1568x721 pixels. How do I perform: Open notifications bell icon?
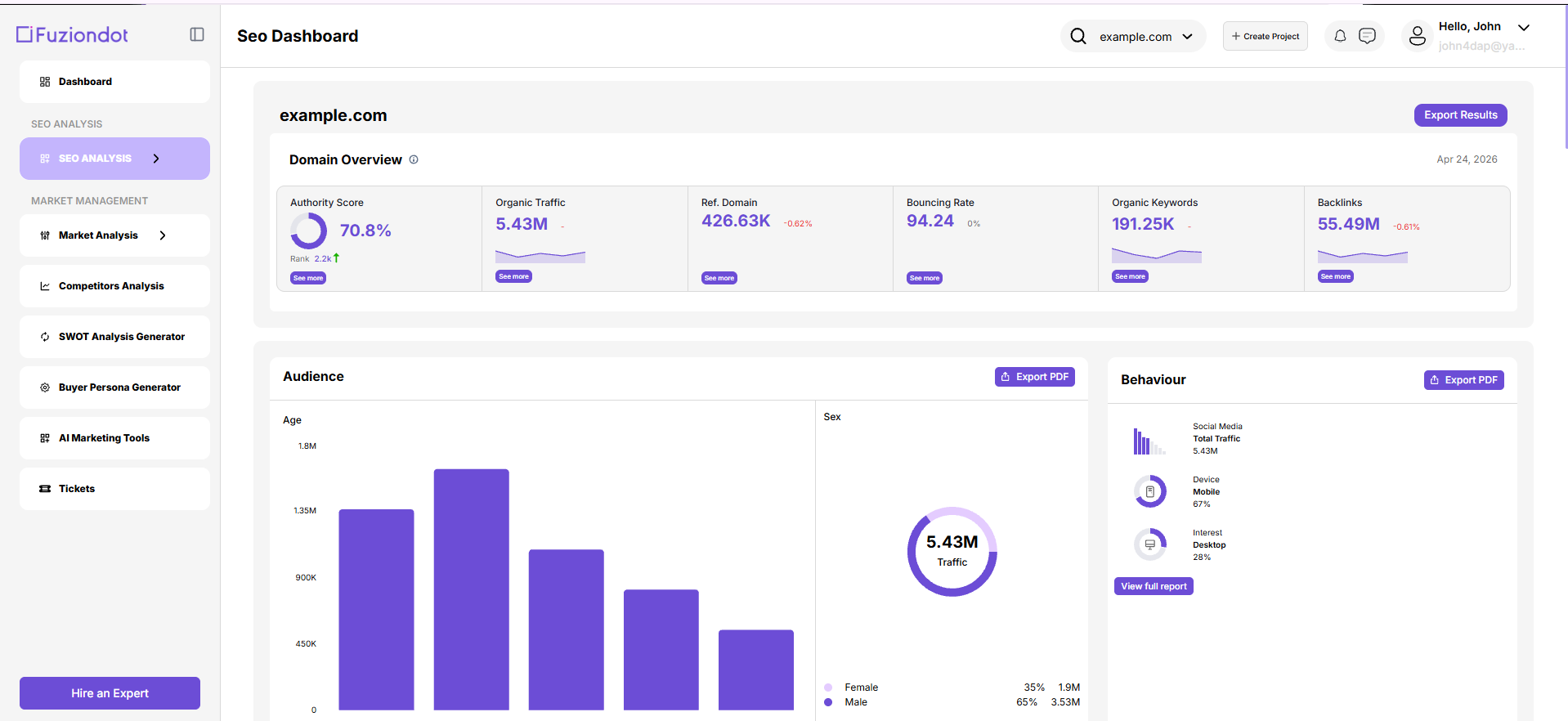tap(1340, 36)
